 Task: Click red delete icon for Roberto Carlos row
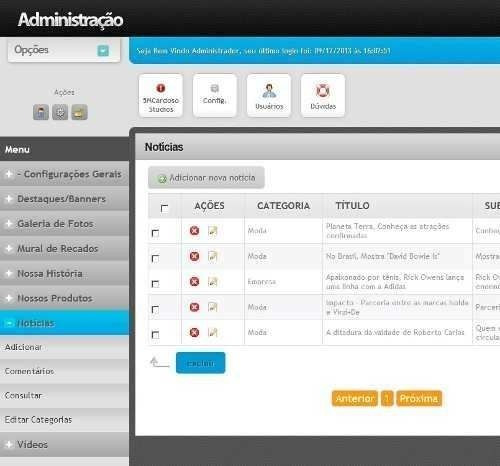[194, 332]
